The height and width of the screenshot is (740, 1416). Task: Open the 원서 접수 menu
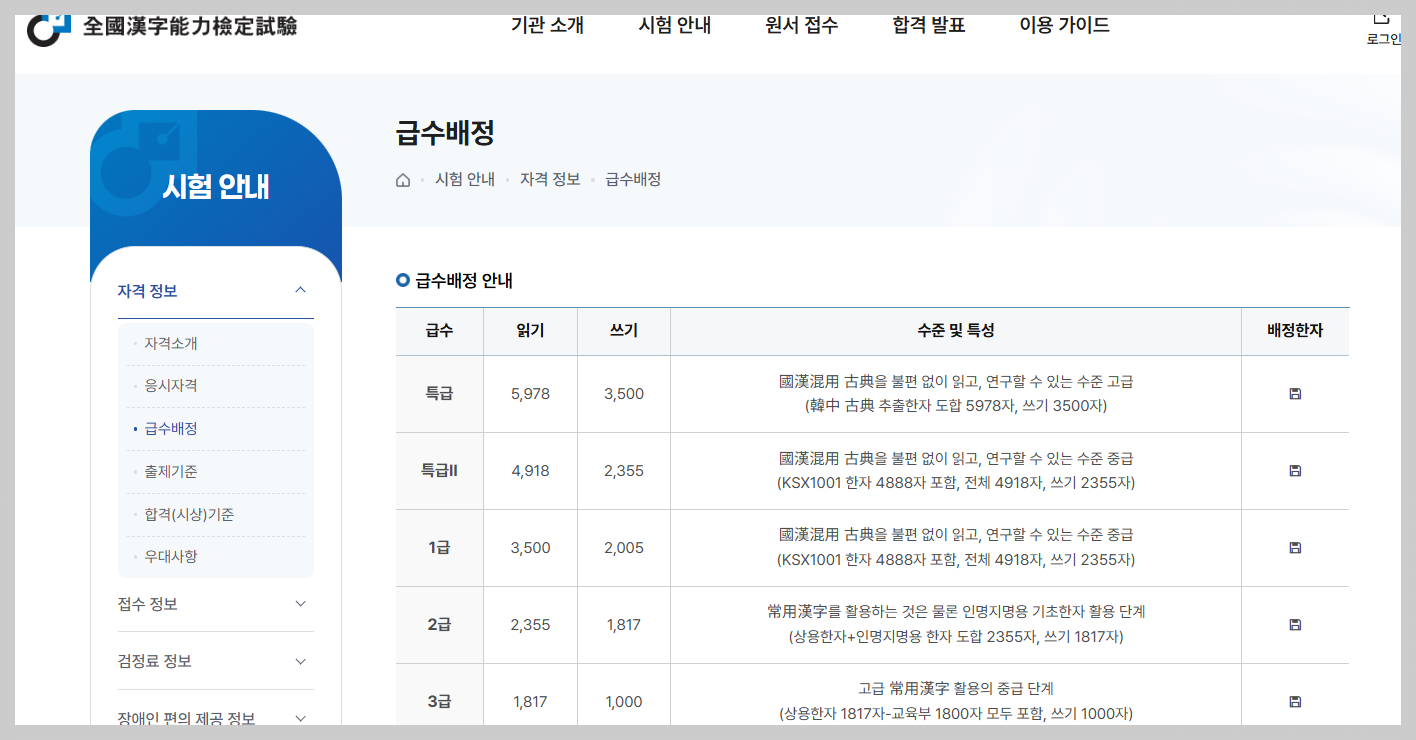[x=799, y=26]
